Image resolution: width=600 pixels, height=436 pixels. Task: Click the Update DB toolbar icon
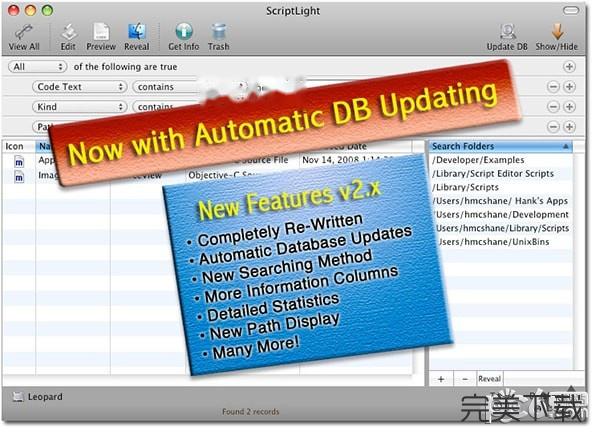coord(507,37)
